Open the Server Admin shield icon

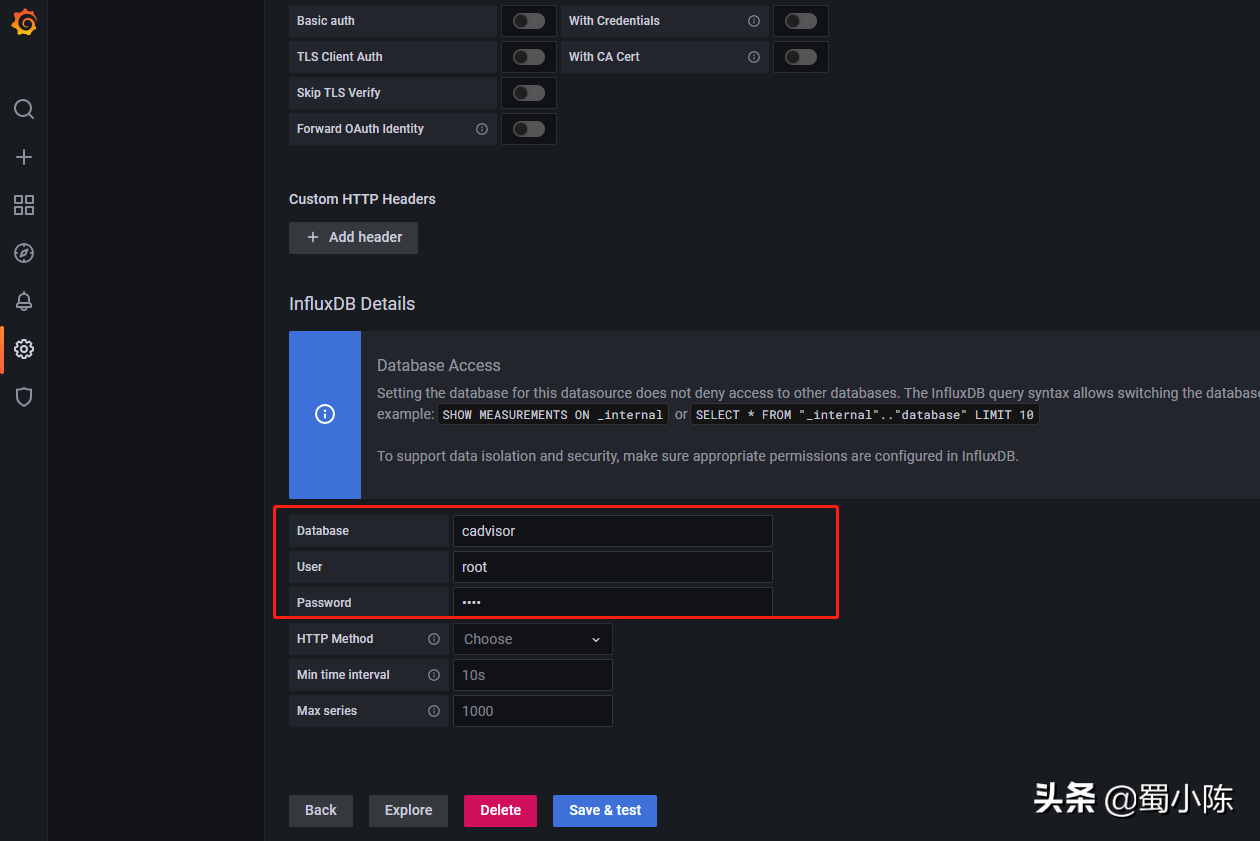[x=24, y=397]
